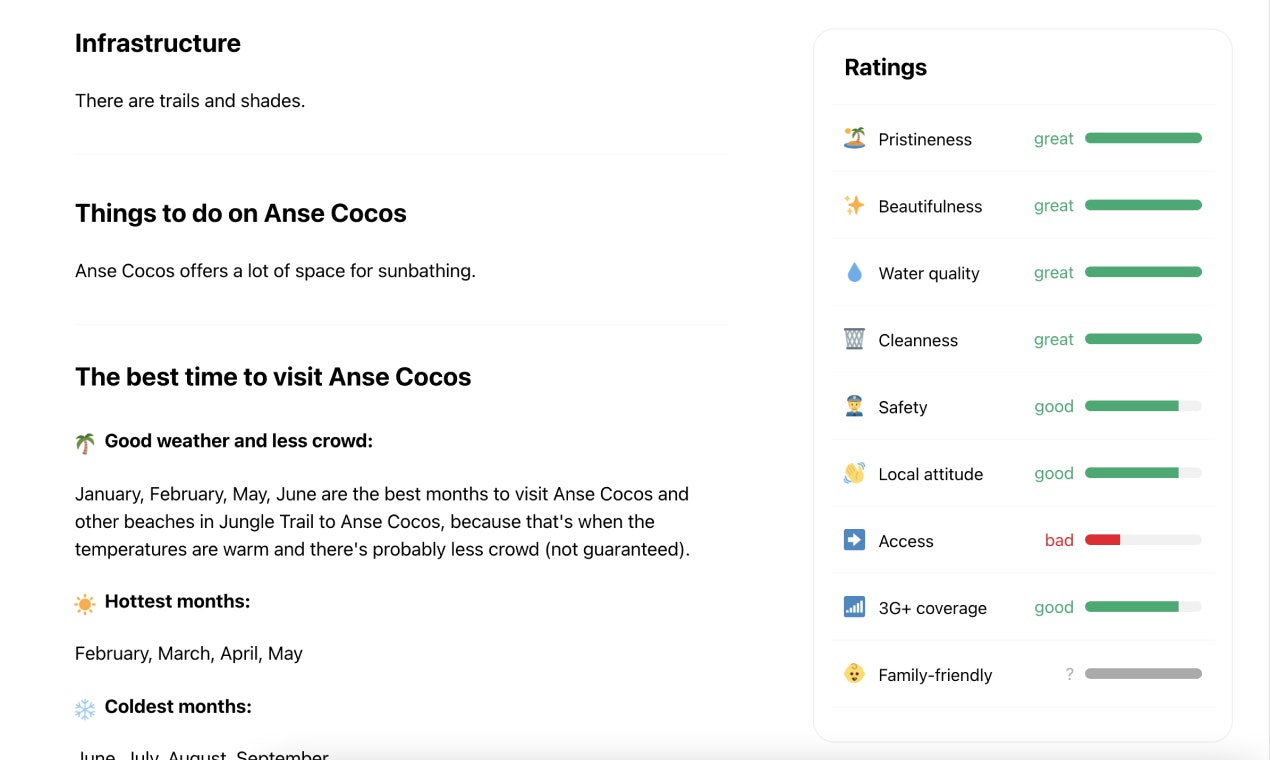Click the 'Coldest months:' subheading
This screenshot has height=760, width=1270.
[x=178, y=706]
